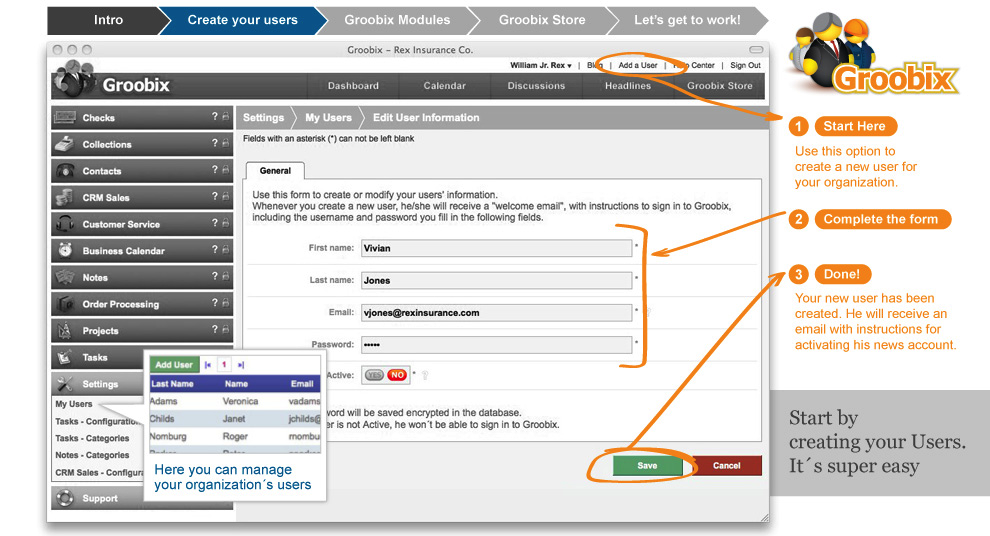This screenshot has width=990, height=536.
Task: Click the green Save button
Action: click(647, 465)
